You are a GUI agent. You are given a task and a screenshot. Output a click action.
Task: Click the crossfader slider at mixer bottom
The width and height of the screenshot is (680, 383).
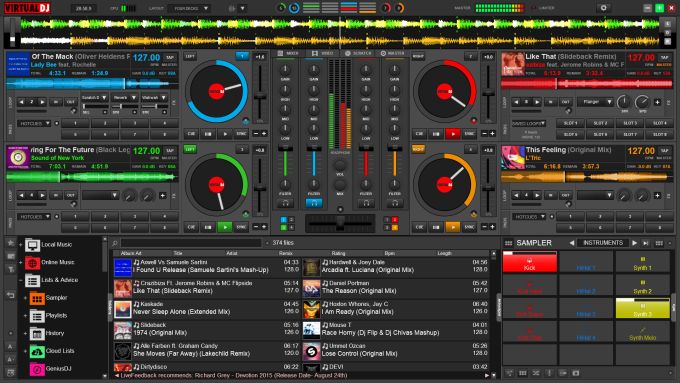[340, 224]
